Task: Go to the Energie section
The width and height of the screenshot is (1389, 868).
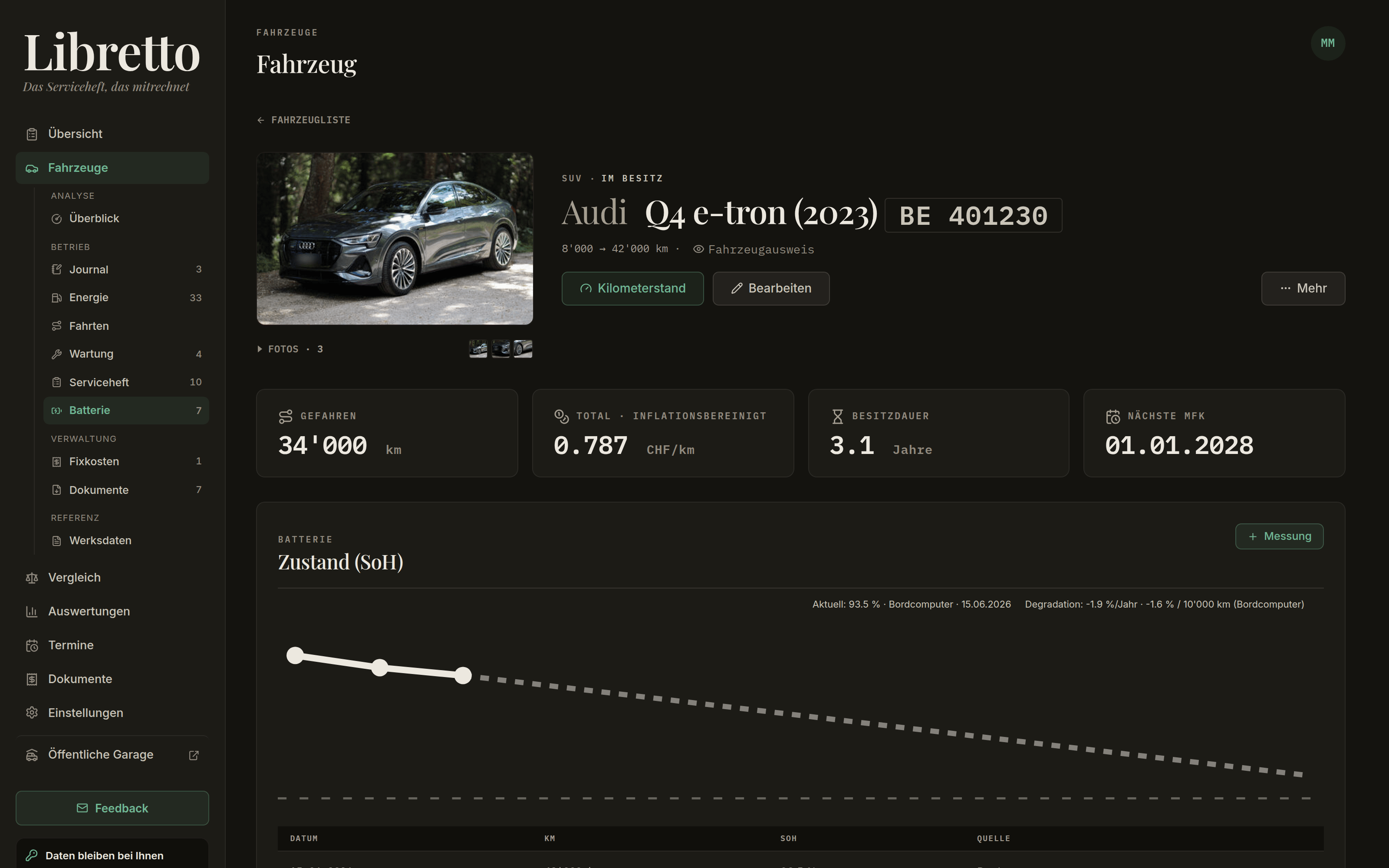Action: point(126,298)
